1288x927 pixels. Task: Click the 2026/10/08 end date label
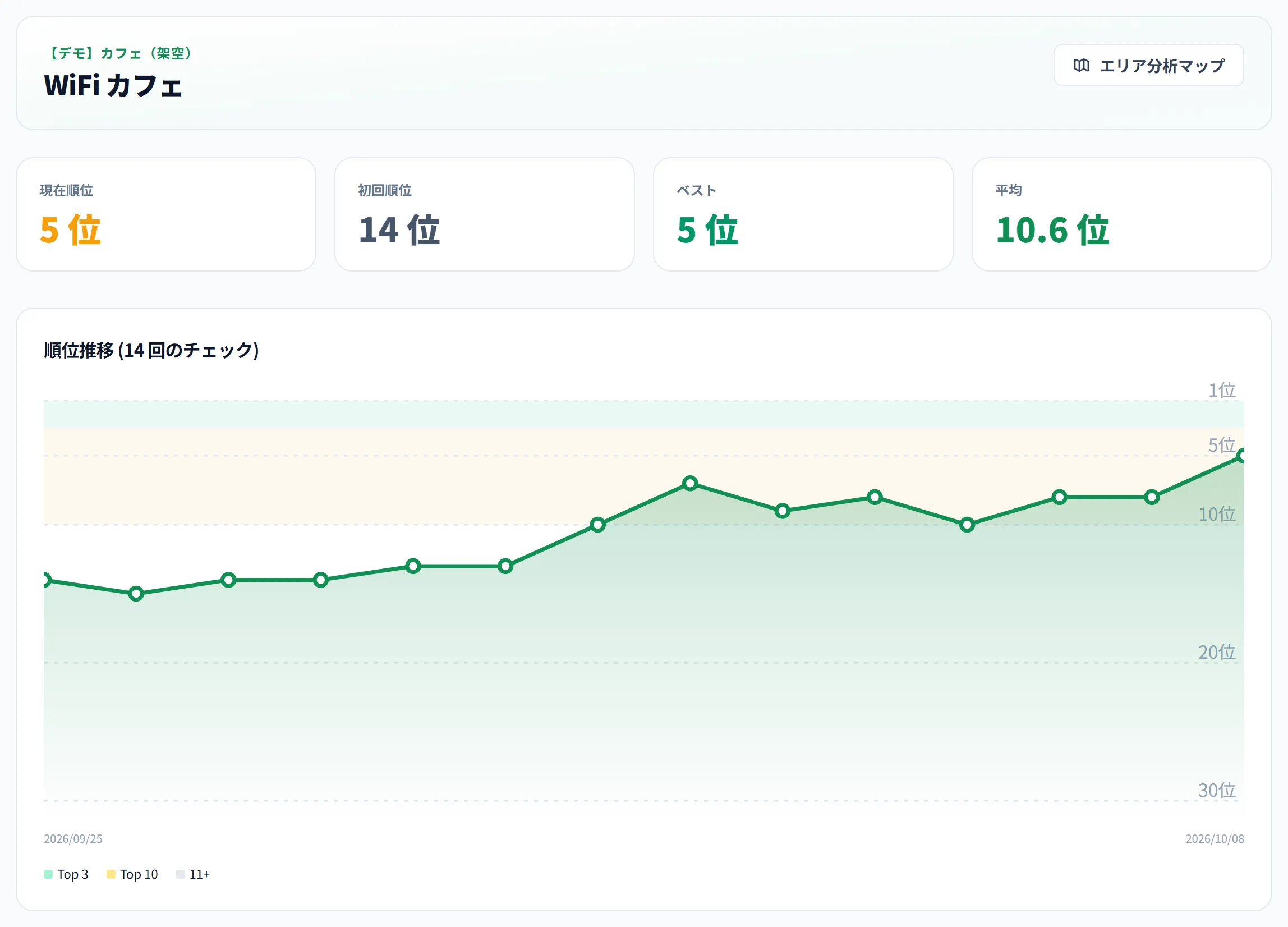tap(1215, 838)
